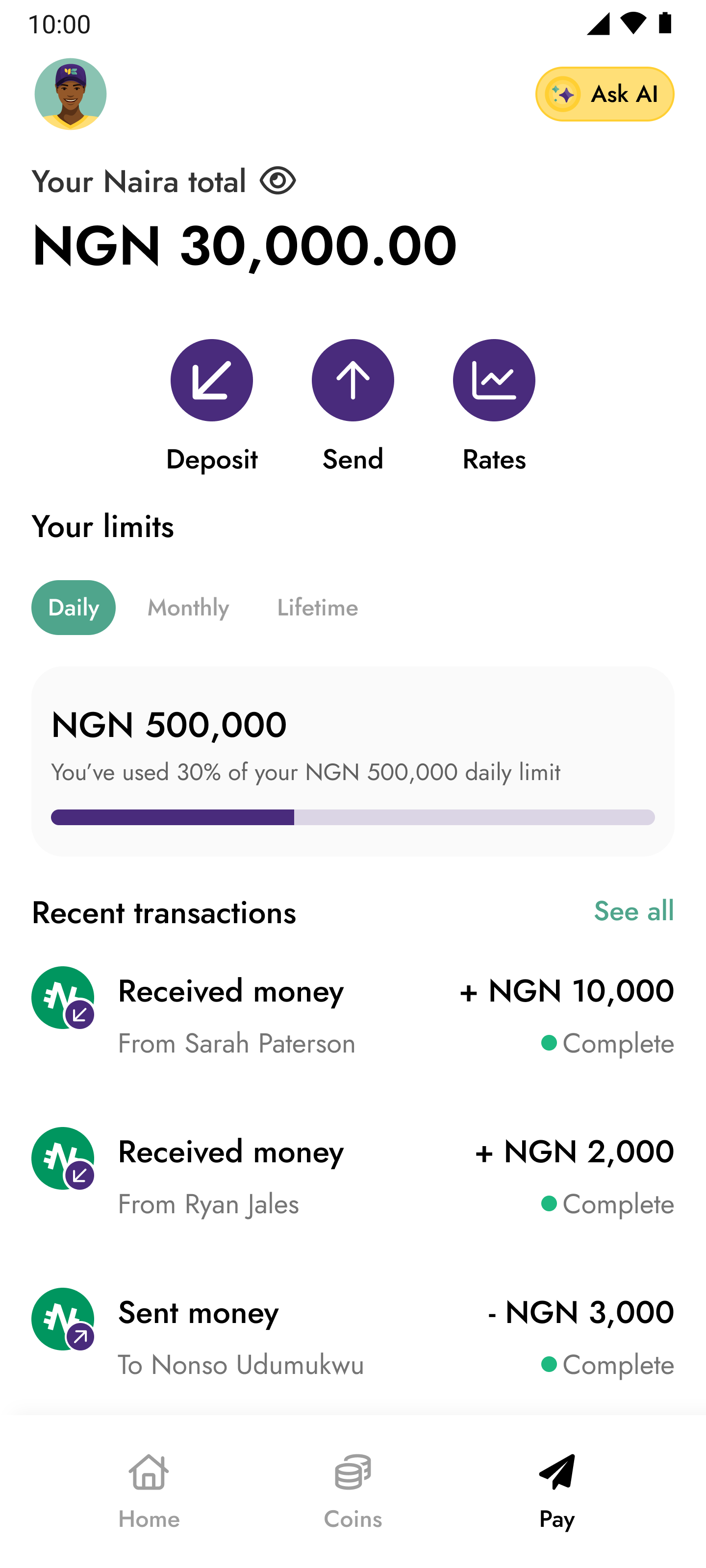Open the Rates chart icon
This screenshot has height=1568, width=706.
coord(493,380)
